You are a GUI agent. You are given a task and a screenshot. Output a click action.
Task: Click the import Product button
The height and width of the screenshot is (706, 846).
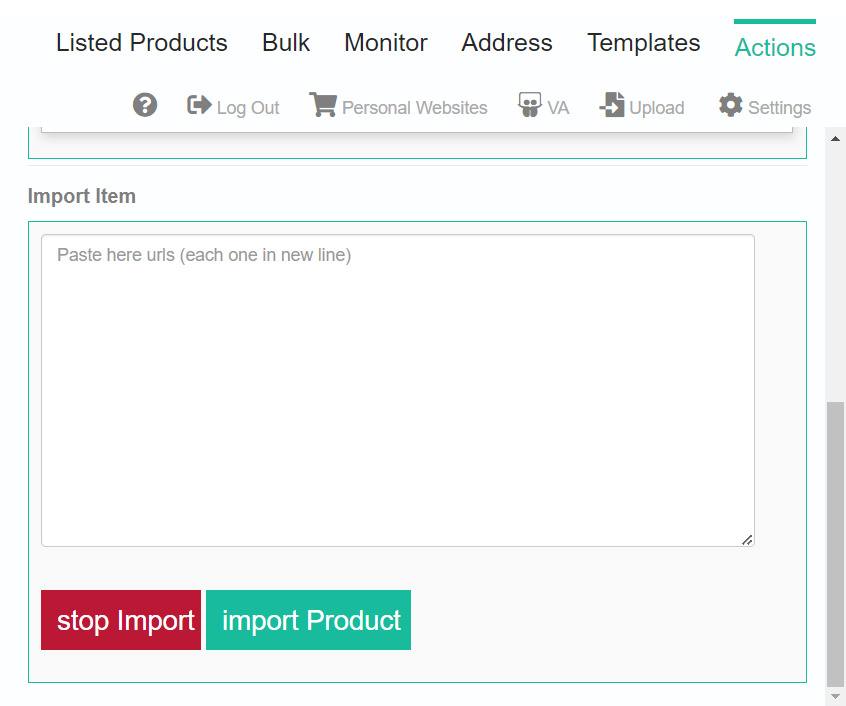pos(309,620)
